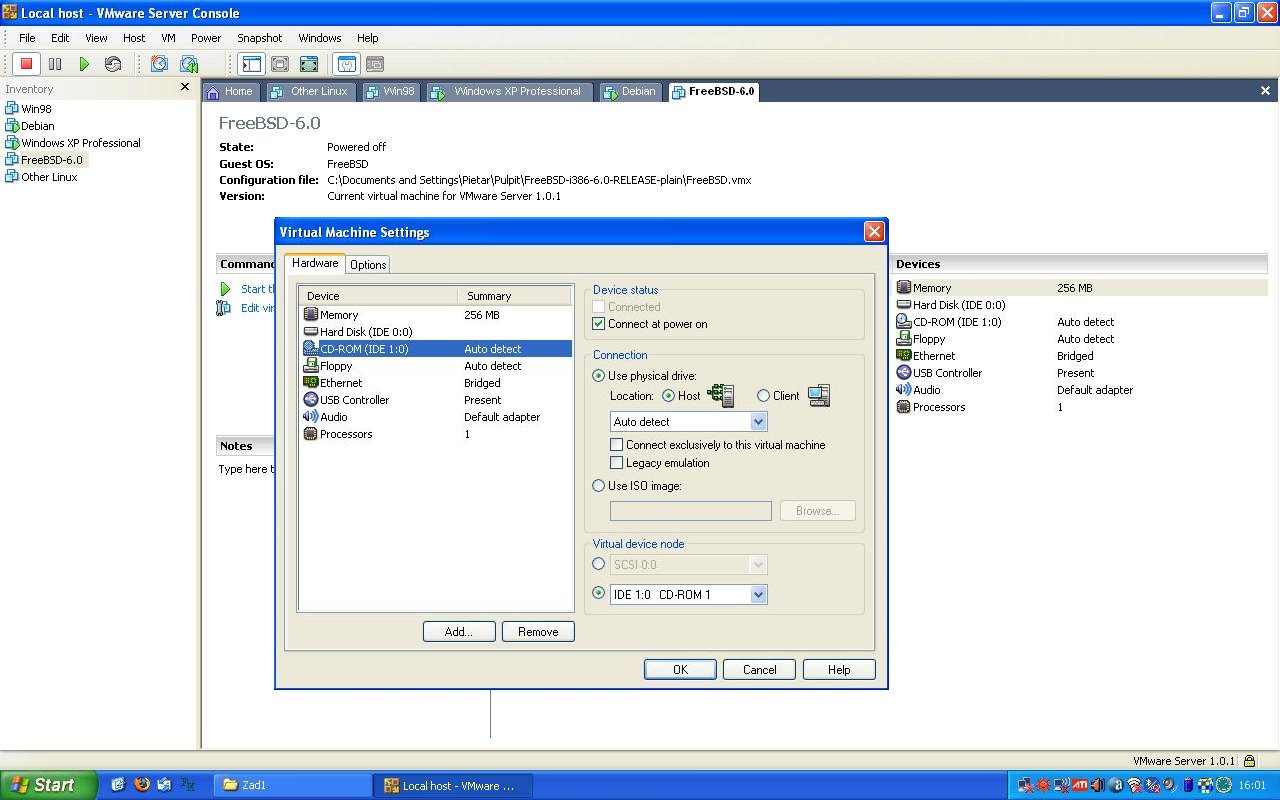The image size is (1280, 800).
Task: Switch to the Windows XP Professional tab
Action: (x=509, y=91)
